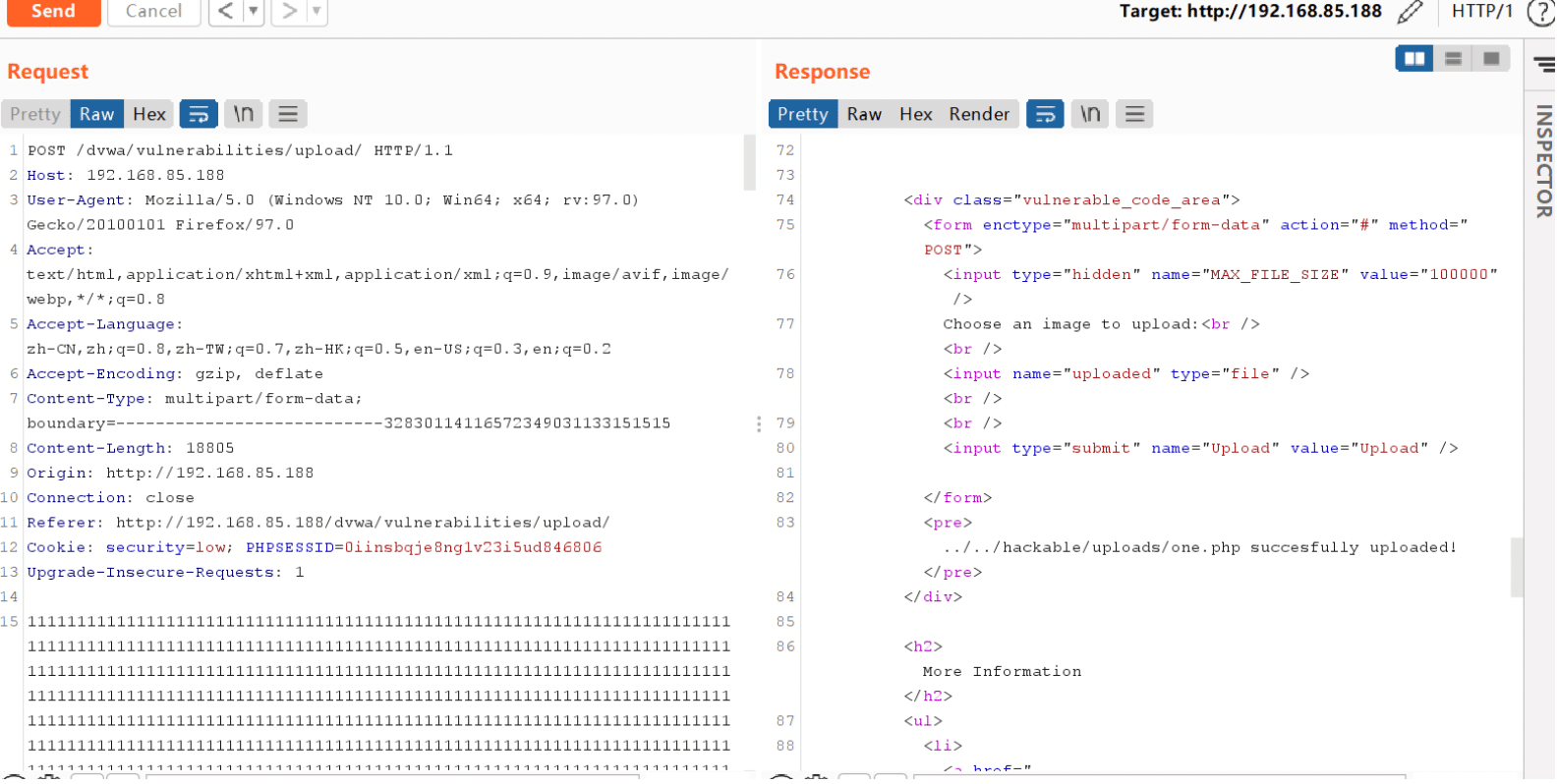The height and width of the screenshot is (784, 1557).
Task: Toggle line wrap in Response panel
Action: pyautogui.click(x=1045, y=114)
